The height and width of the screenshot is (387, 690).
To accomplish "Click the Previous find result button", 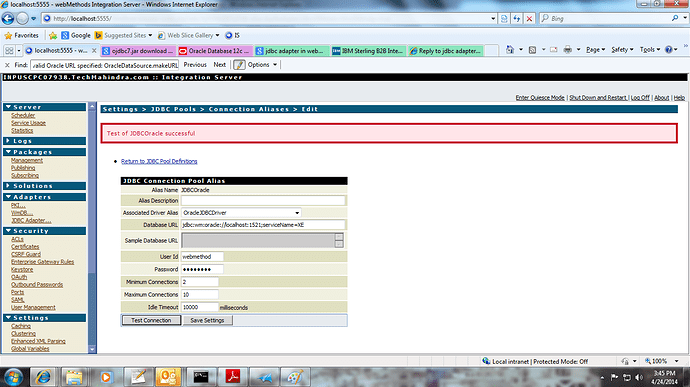I will coord(195,65).
